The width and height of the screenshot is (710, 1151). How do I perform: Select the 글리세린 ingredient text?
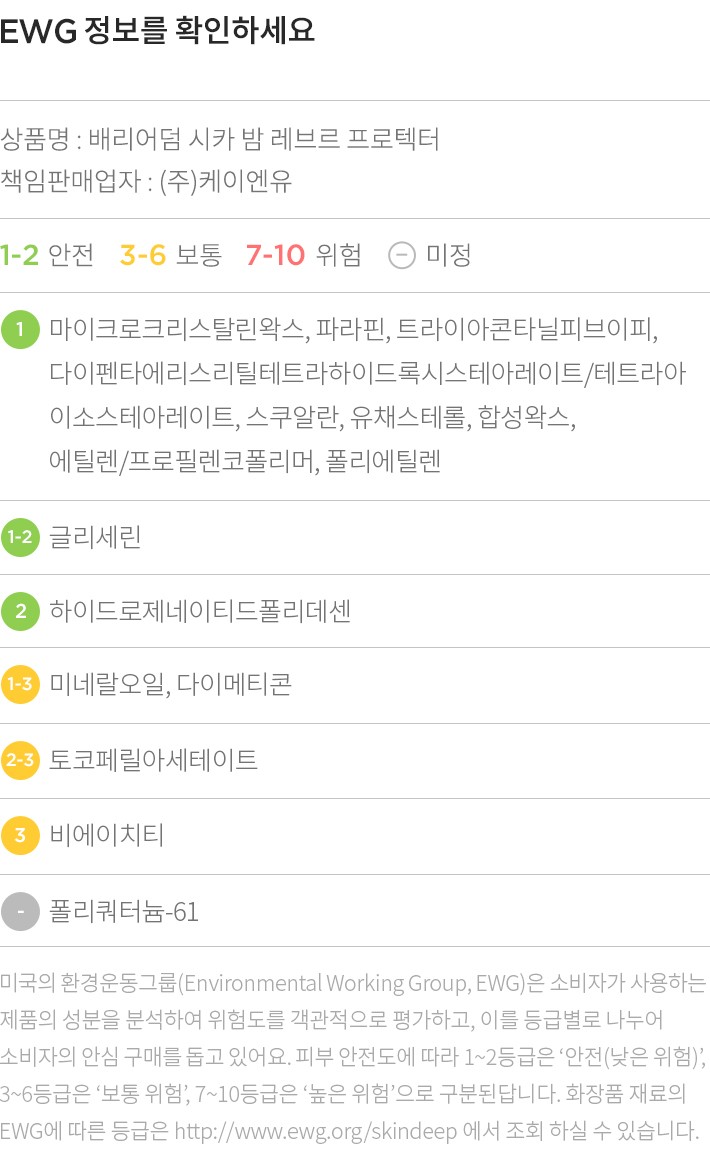tap(95, 537)
